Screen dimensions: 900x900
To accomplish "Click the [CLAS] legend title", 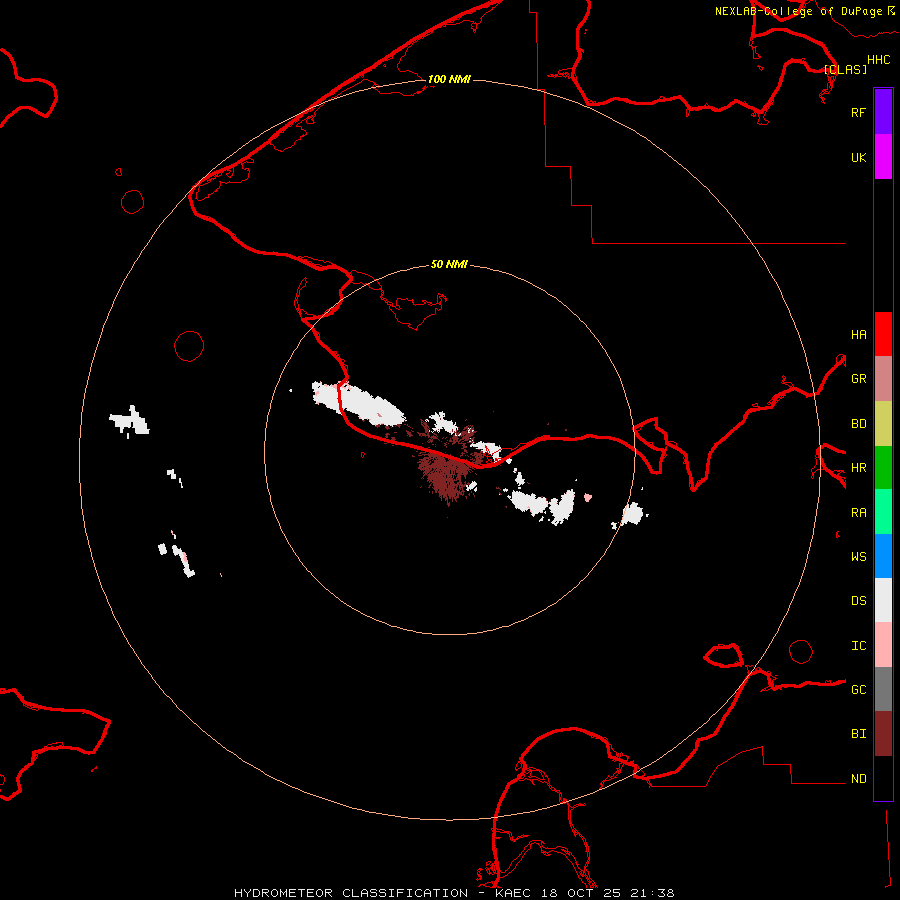I will (x=845, y=69).
